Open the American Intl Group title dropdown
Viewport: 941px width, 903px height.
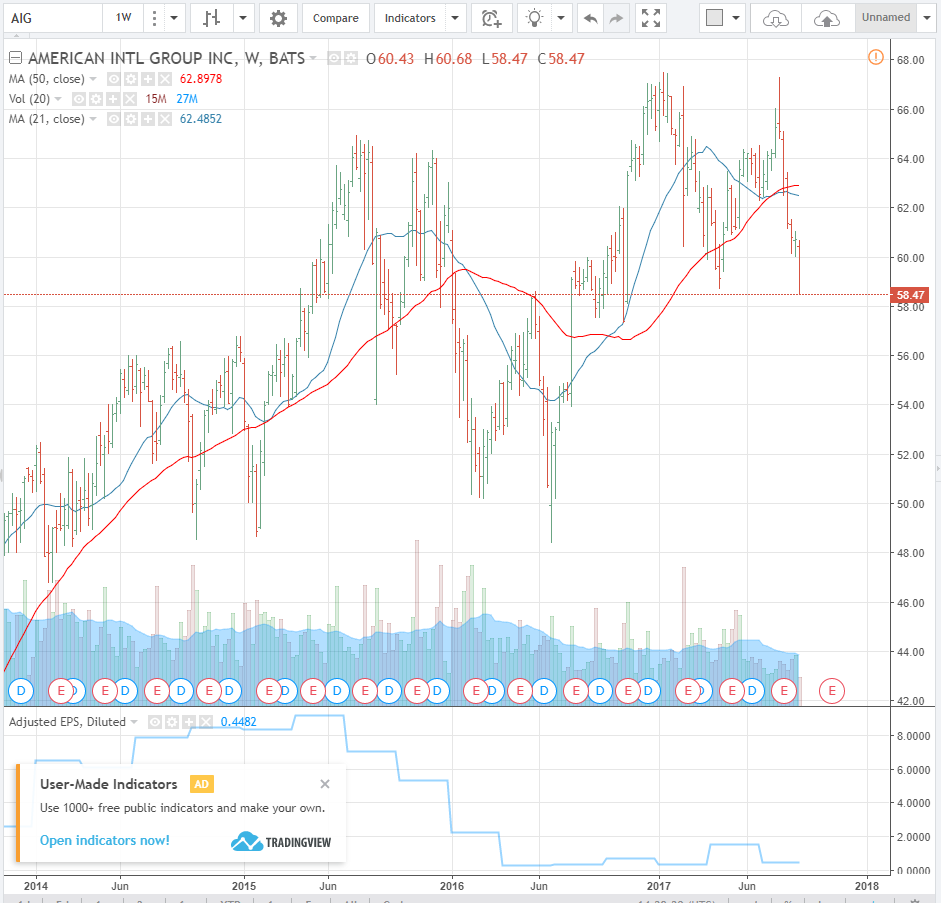point(313,58)
